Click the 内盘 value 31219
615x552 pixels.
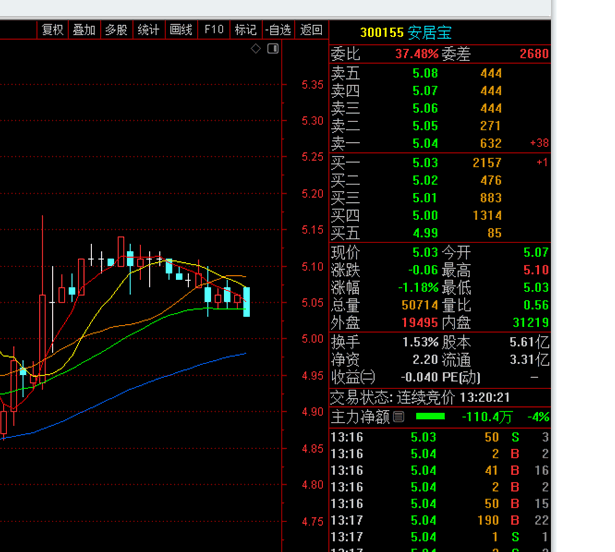(x=531, y=323)
